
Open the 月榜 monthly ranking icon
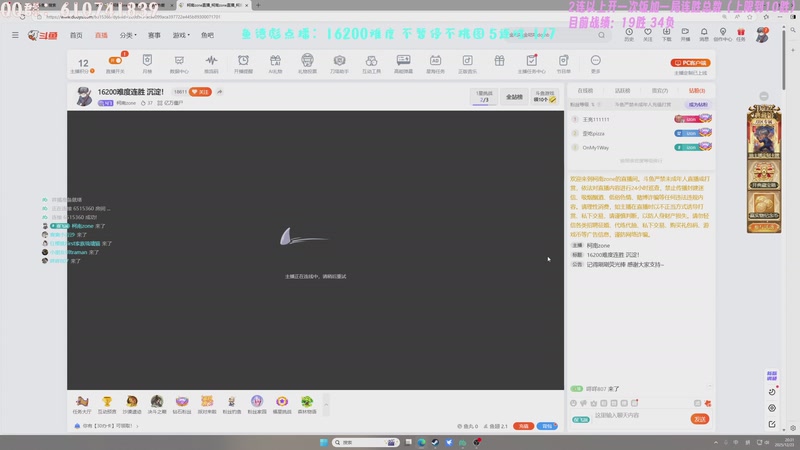pyautogui.click(x=147, y=60)
